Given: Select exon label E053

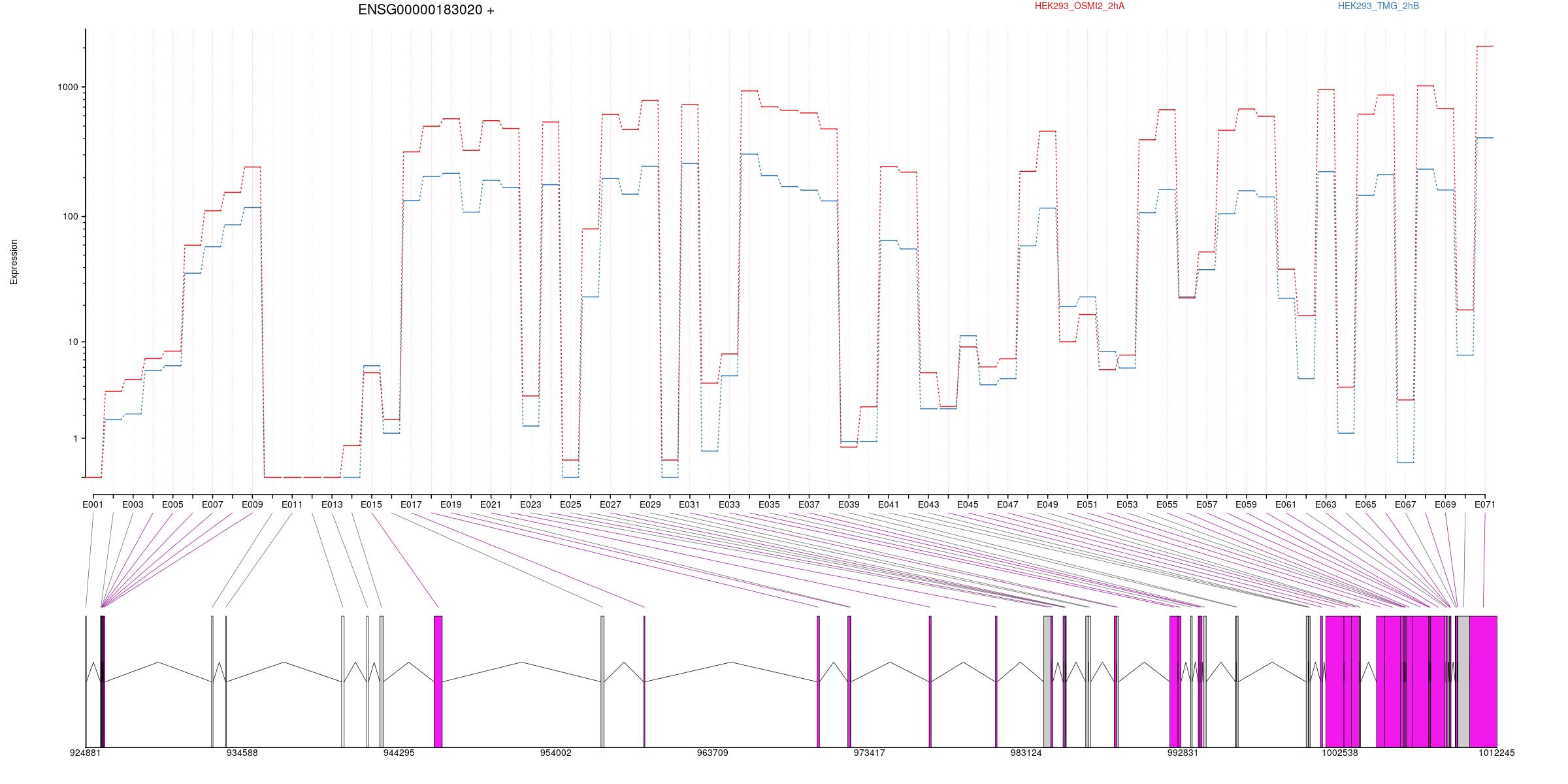Looking at the screenshot, I should (1127, 504).
